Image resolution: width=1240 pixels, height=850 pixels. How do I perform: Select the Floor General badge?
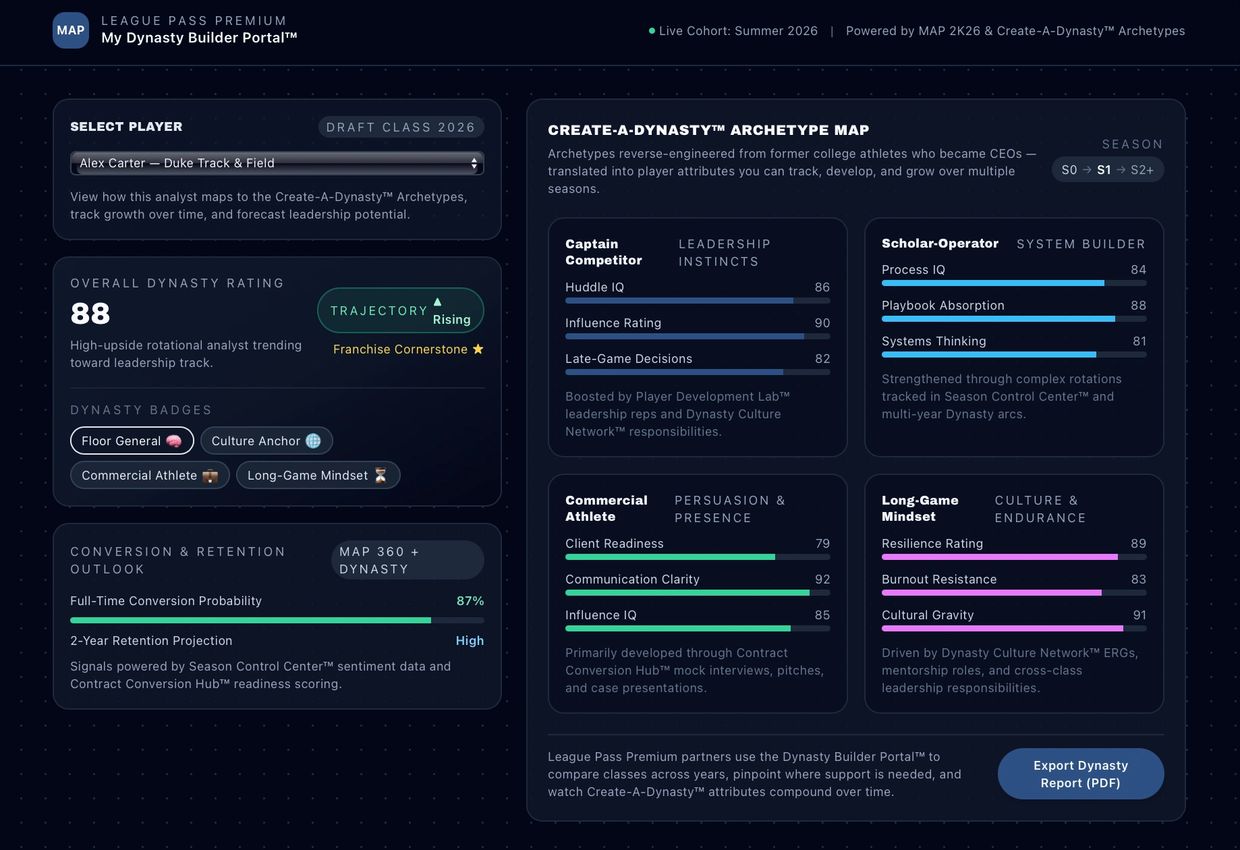(x=131, y=441)
